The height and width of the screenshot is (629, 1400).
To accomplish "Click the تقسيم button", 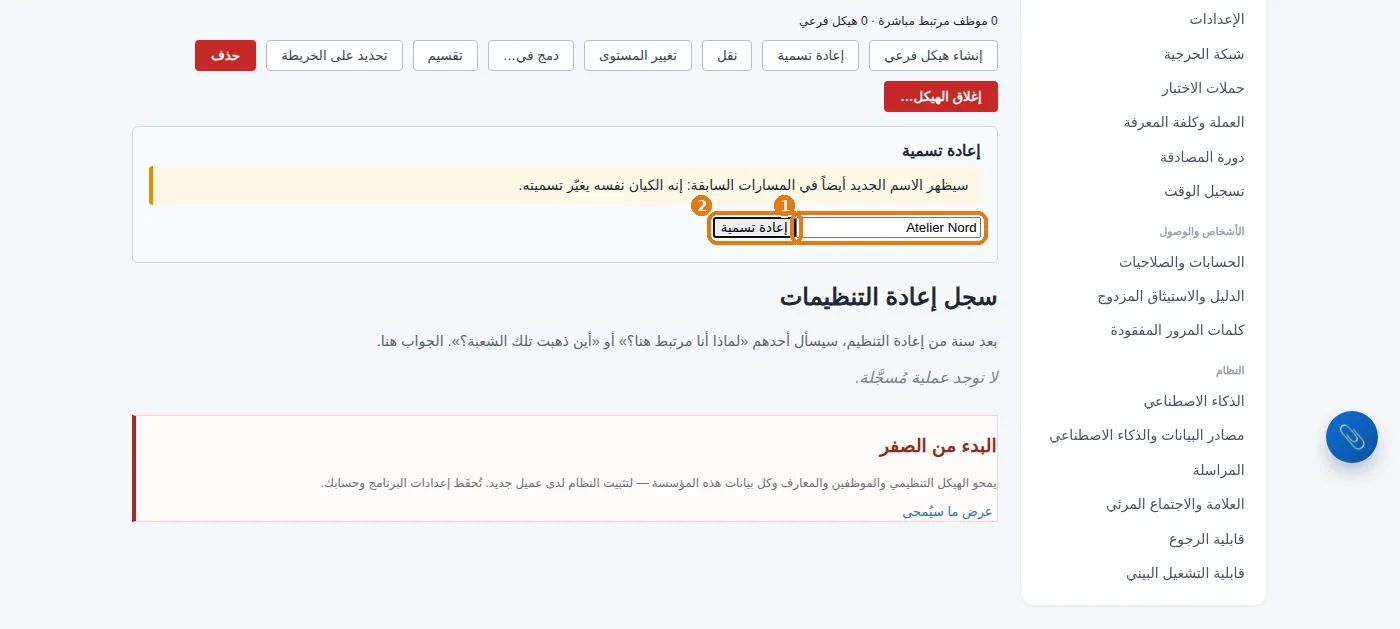I will 445,55.
